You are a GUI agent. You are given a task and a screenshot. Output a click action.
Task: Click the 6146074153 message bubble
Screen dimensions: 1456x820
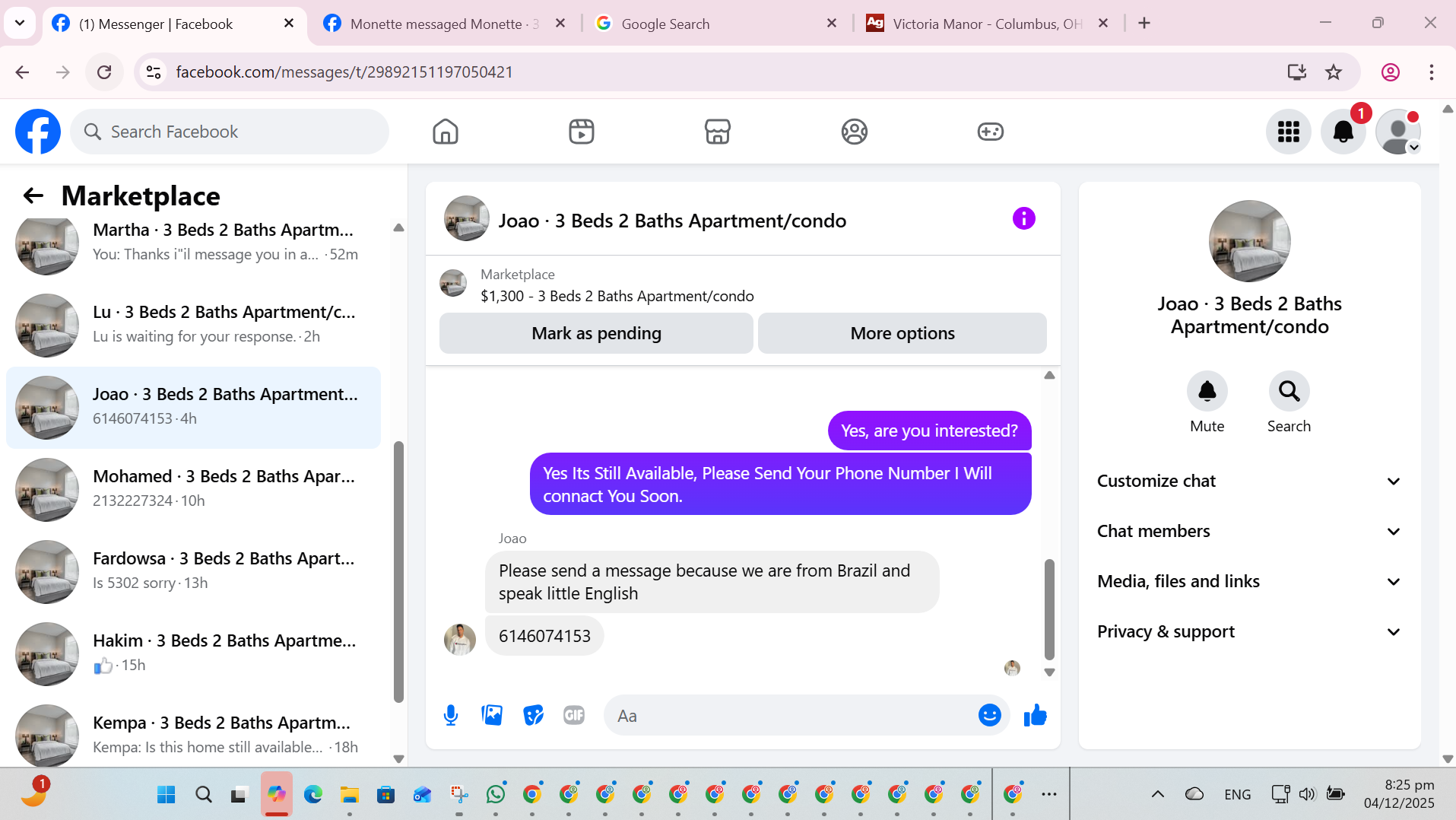point(544,636)
